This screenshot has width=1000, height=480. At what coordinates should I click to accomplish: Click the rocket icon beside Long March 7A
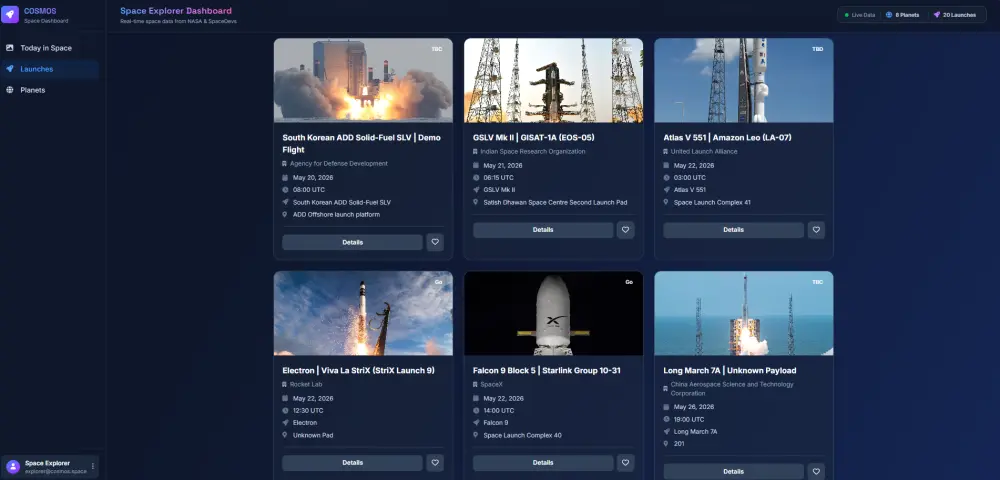pos(666,432)
